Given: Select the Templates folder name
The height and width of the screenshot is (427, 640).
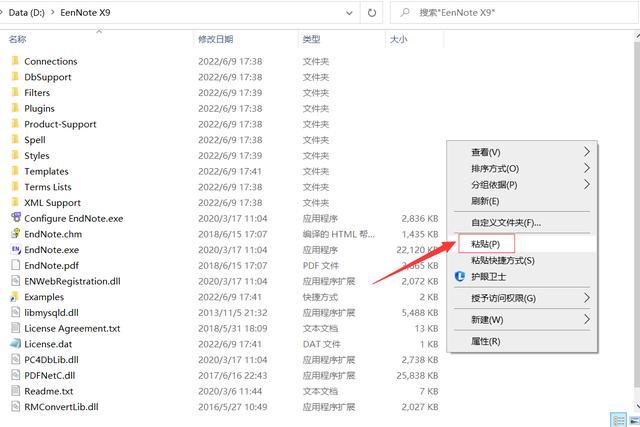Looking at the screenshot, I should 46,171.
